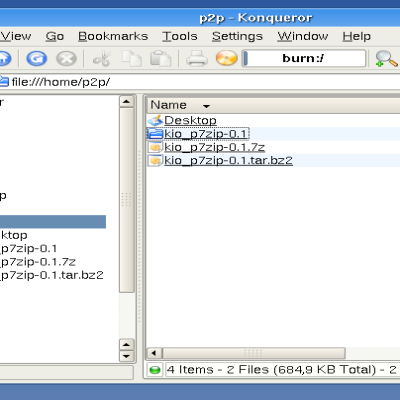This screenshot has width=400, height=400.
Task: Click the Cut scissors icon
Action: [x=102, y=59]
